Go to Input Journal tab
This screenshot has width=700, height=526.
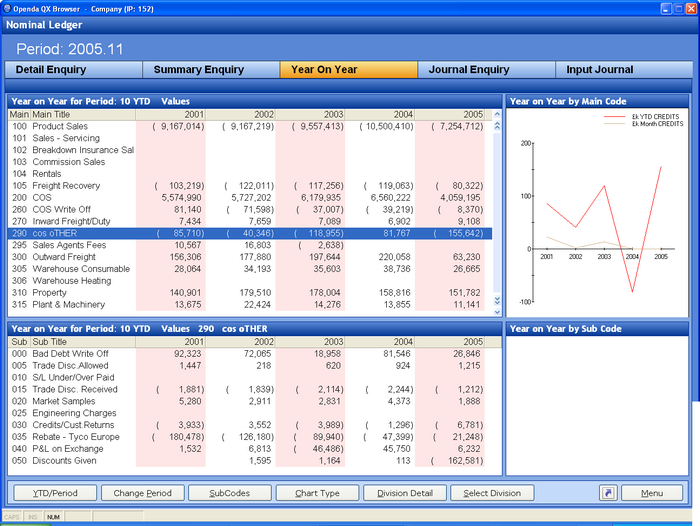coord(624,70)
